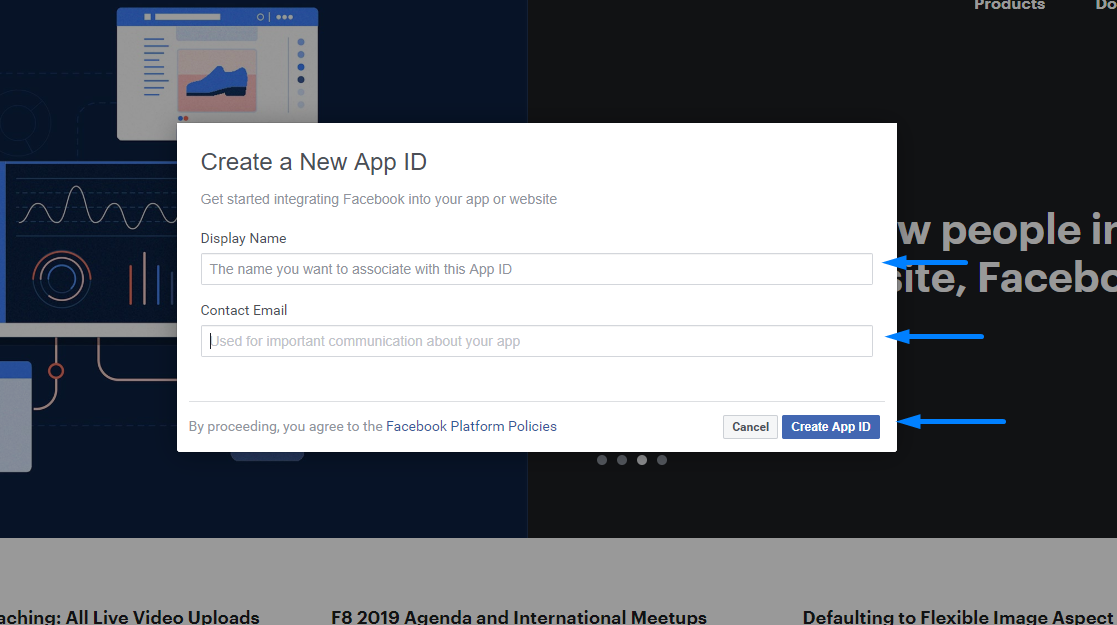Image resolution: width=1117 pixels, height=625 pixels.
Task: Click the 'Display Name' label
Action: click(x=244, y=238)
